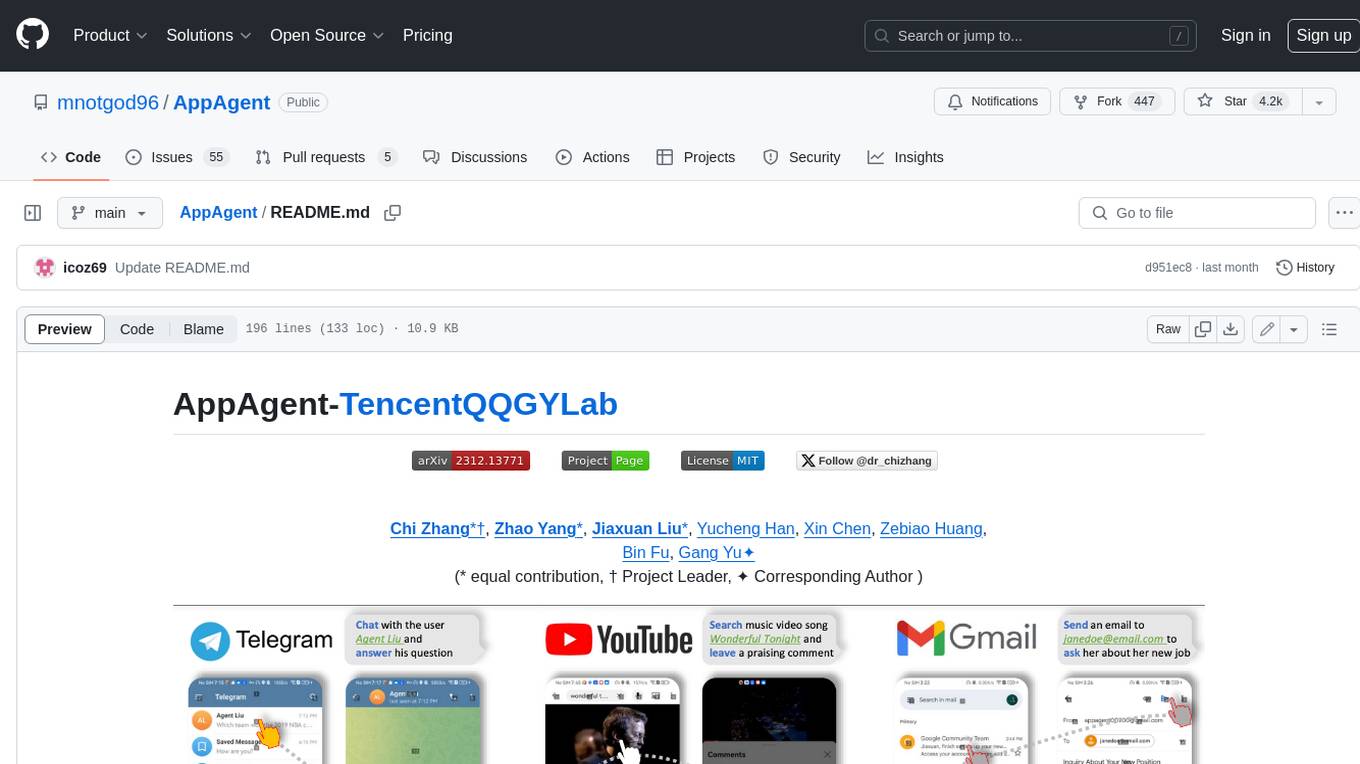
Task: Go to the GitHub homepage via the logo
Action: (x=32, y=35)
